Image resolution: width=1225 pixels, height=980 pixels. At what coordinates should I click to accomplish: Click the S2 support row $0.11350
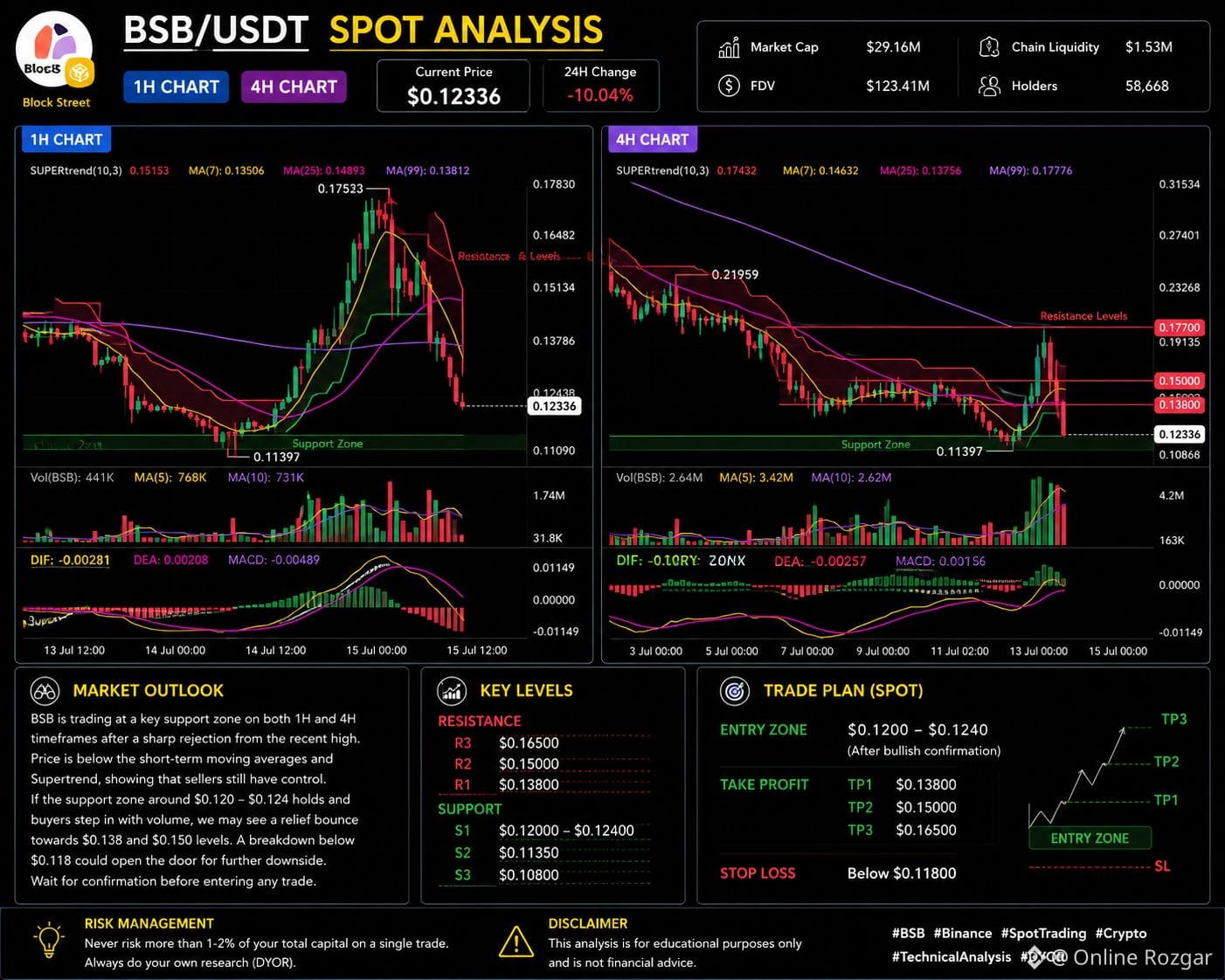click(544, 852)
